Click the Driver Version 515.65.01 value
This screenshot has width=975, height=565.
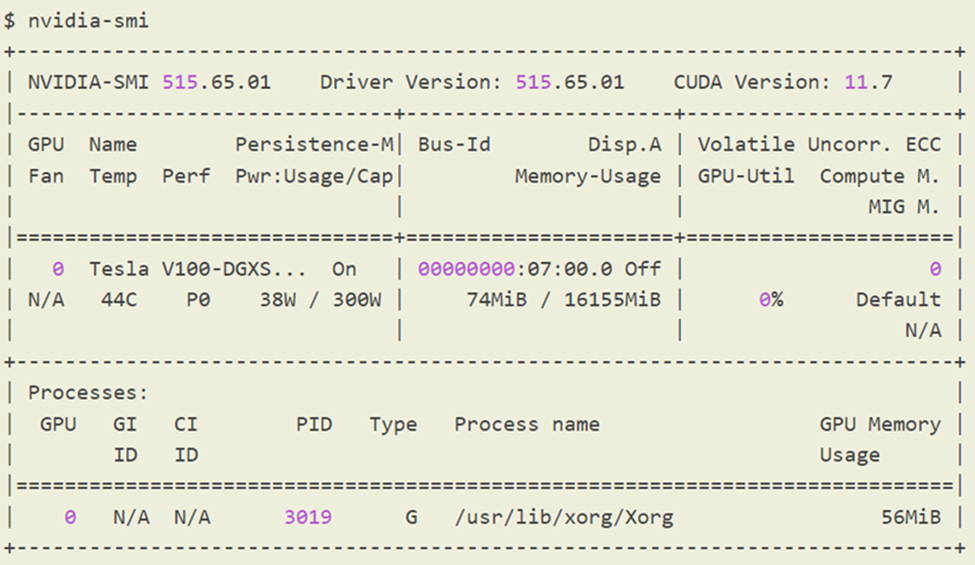point(570,82)
